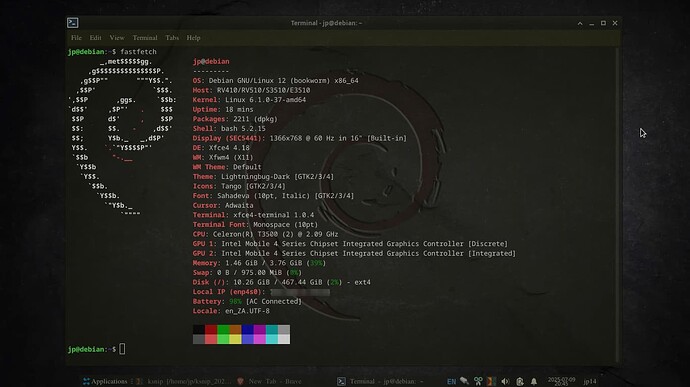Click the black color block in fastfetch output
690x387 pixels.
point(198,329)
